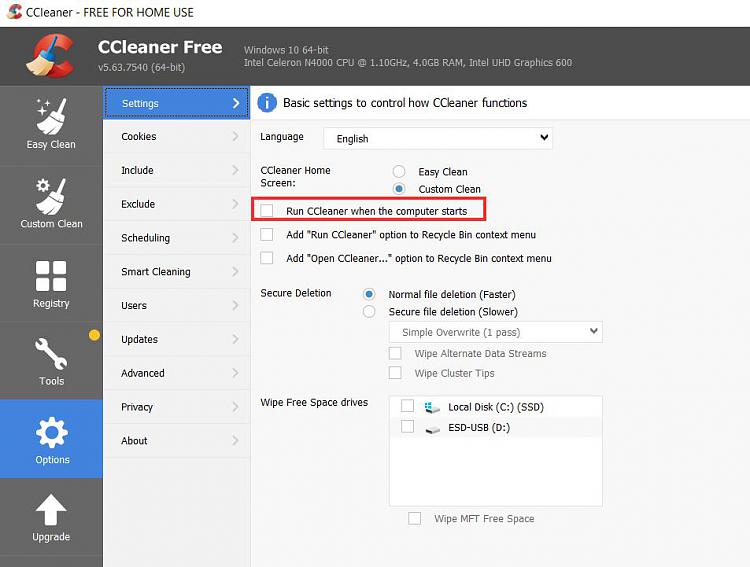Open the Smart Cleaning options page

[x=176, y=271]
